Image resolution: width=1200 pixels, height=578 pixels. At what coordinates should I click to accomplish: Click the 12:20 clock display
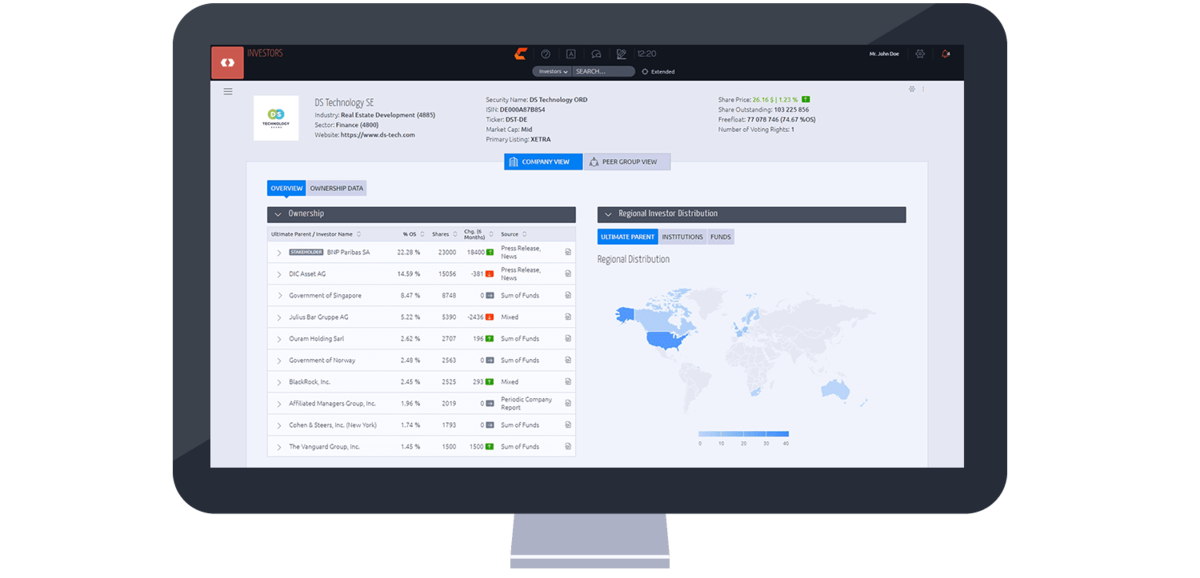coord(647,54)
